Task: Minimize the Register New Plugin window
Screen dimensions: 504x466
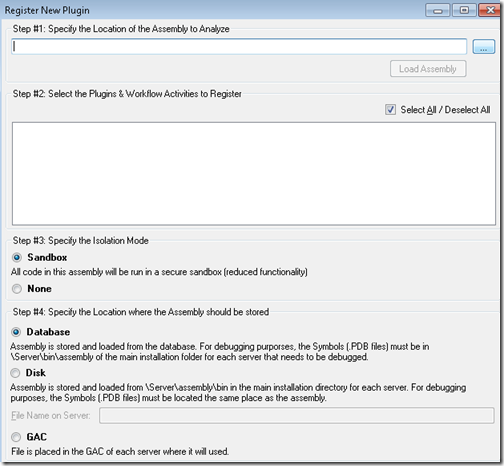Action: tap(438, 10)
